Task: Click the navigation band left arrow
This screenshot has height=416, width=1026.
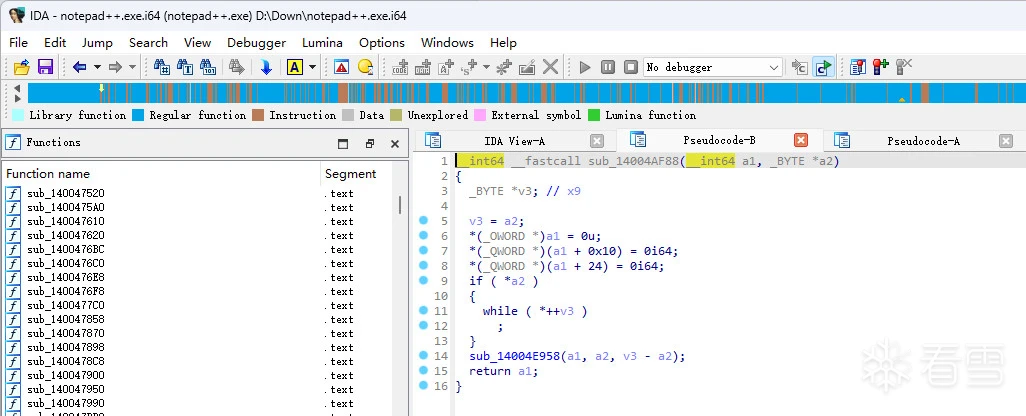Action: 17,88
